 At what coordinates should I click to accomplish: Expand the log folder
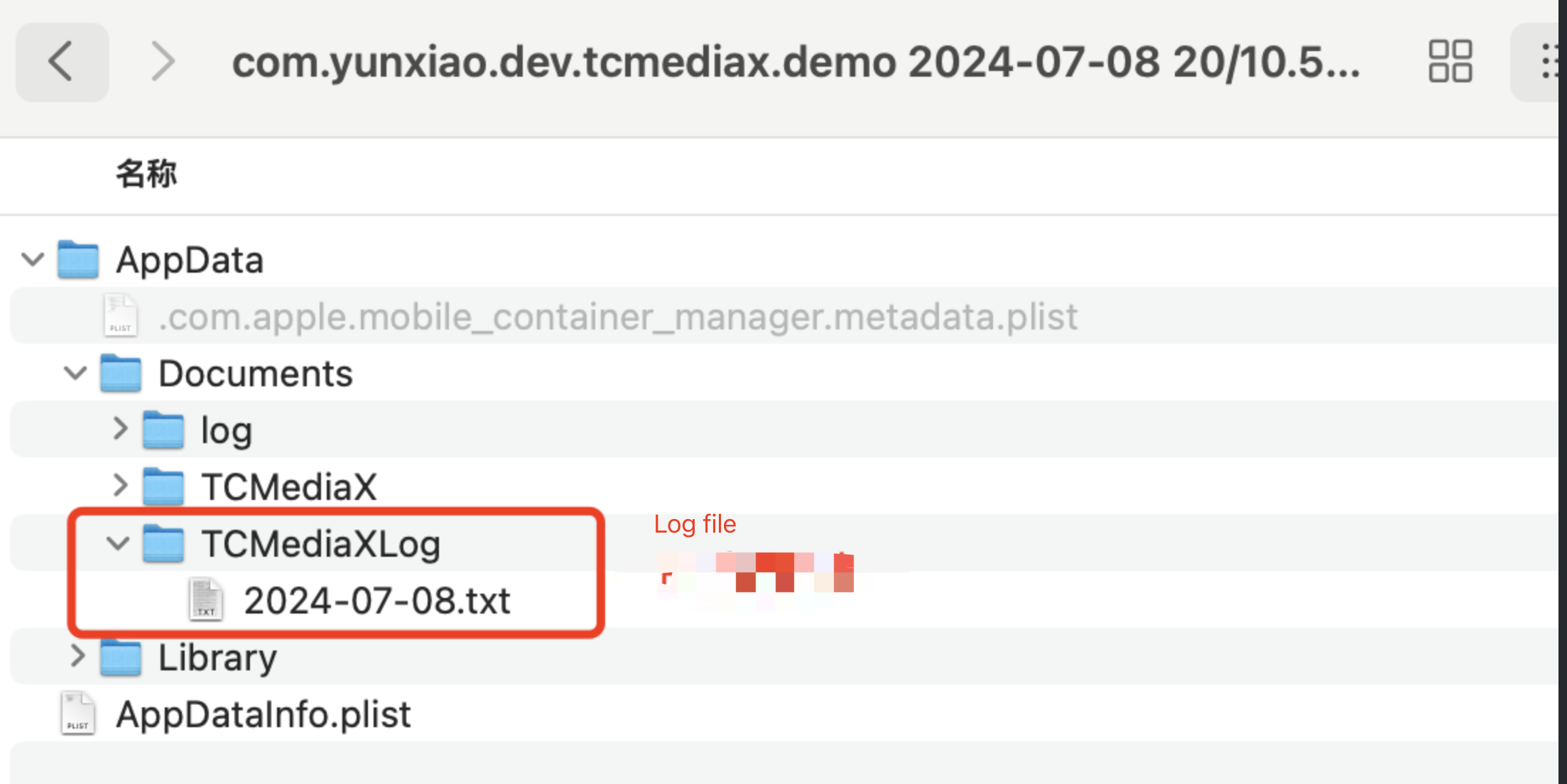point(119,429)
